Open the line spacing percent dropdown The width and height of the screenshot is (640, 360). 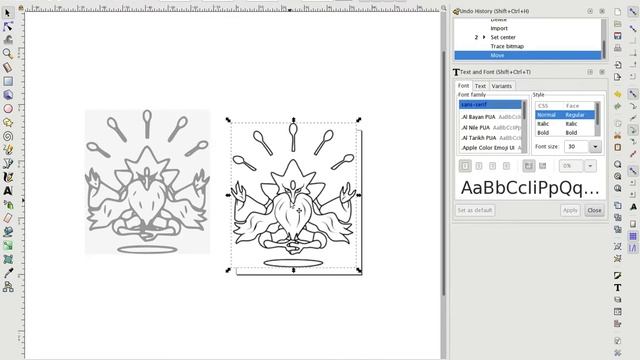590,166
